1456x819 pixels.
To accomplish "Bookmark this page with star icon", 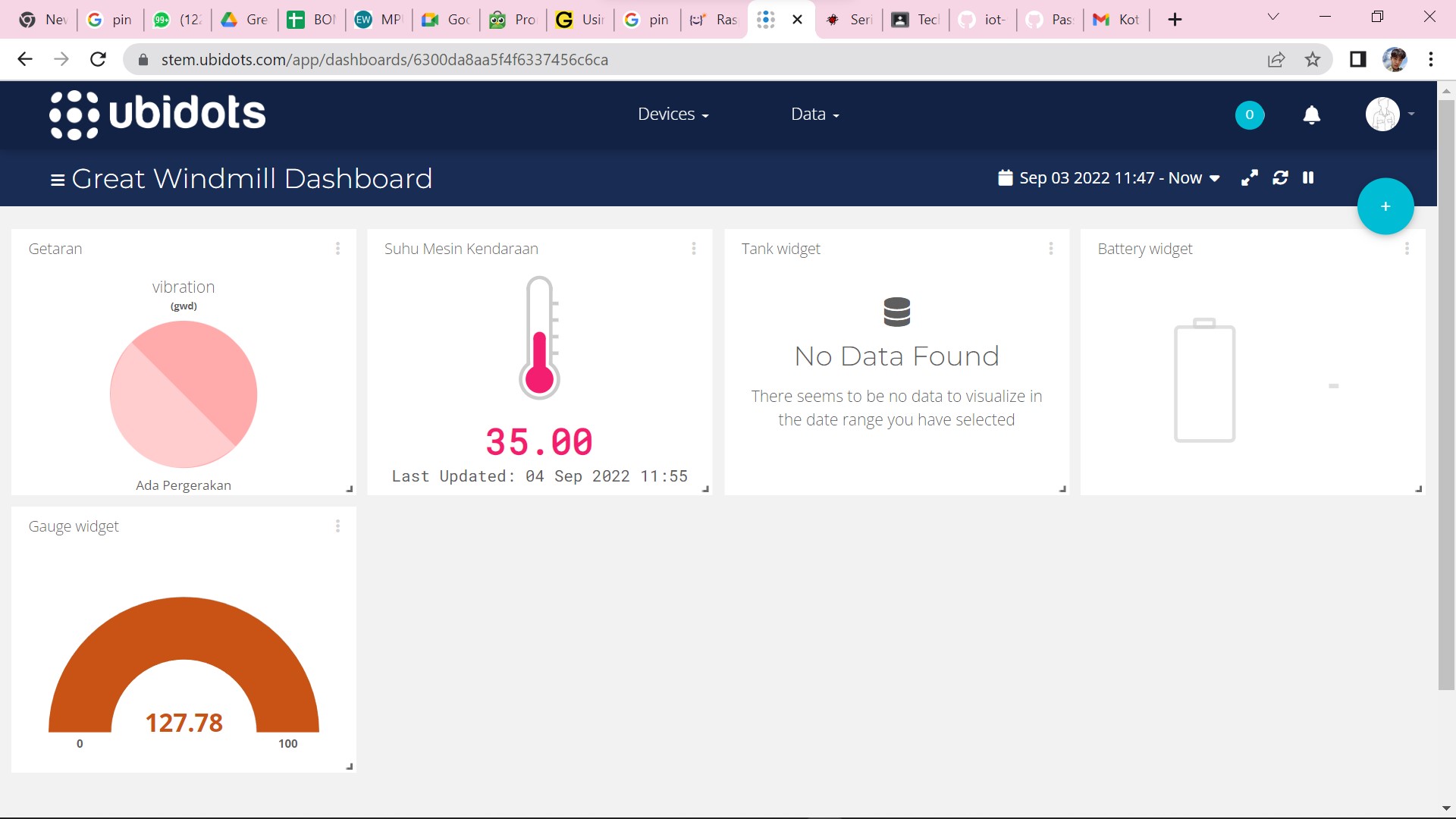I will click(x=1312, y=60).
